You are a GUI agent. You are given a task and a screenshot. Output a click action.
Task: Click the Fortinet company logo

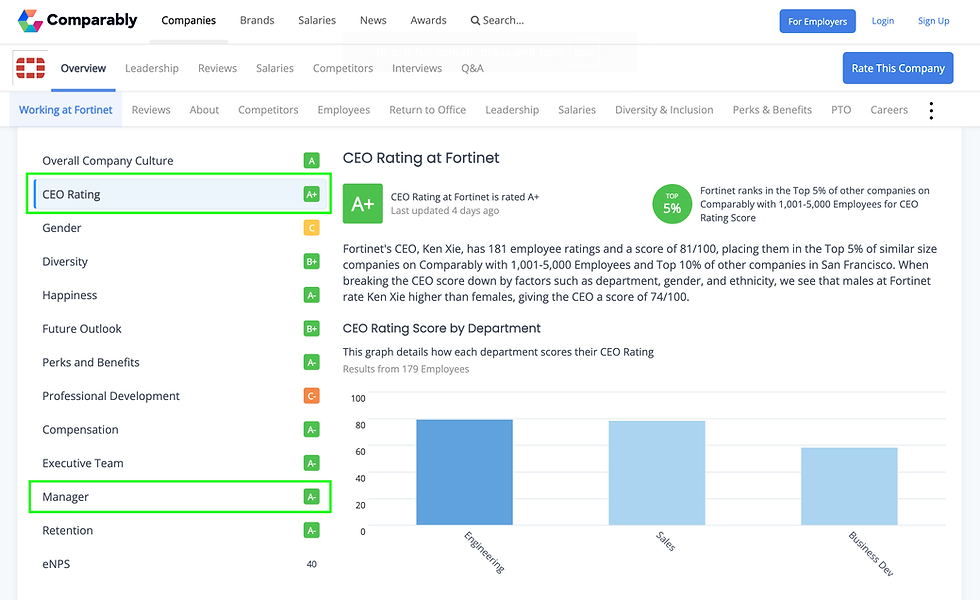click(x=30, y=68)
